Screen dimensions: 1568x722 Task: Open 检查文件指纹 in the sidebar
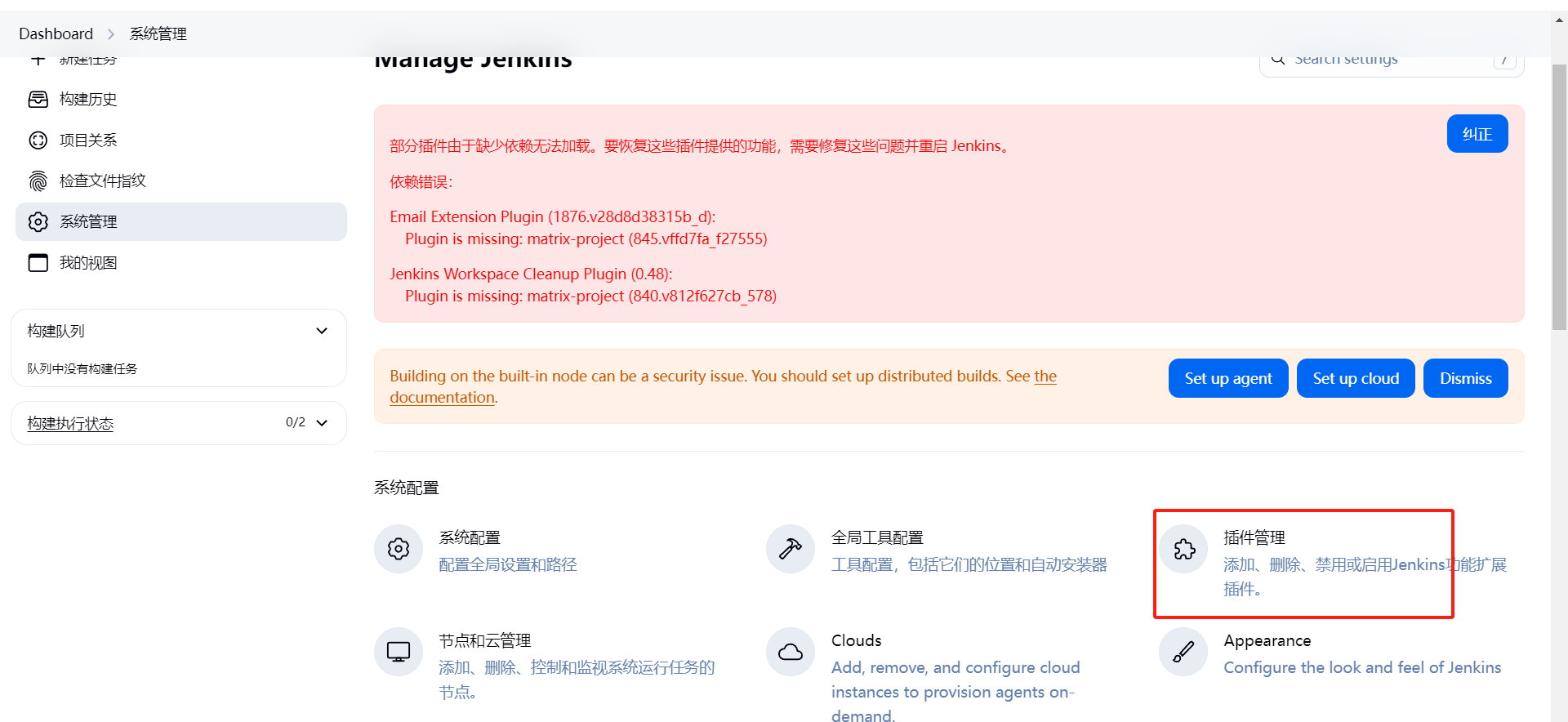pyautogui.click(x=180, y=181)
